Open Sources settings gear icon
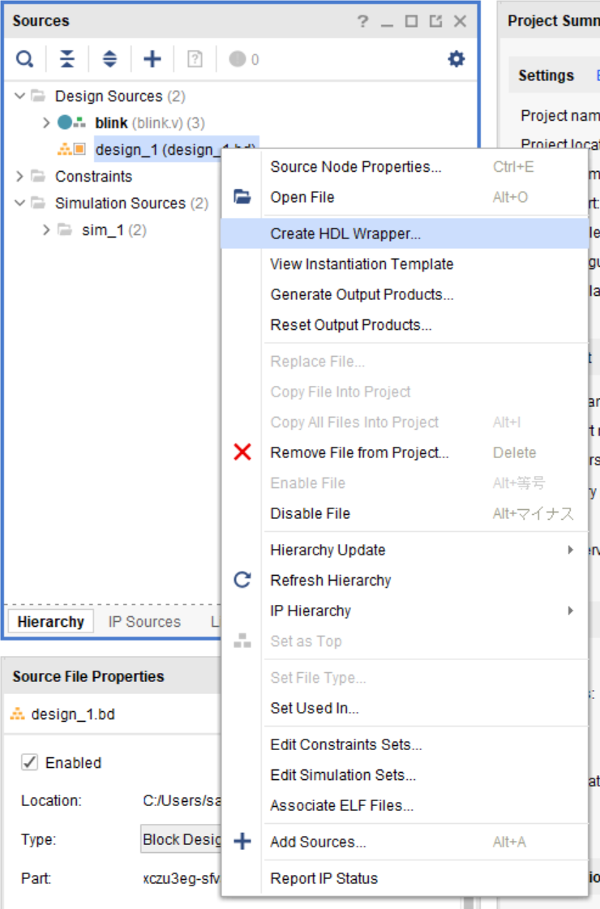Viewport: 600px width, 909px height. coord(456,60)
